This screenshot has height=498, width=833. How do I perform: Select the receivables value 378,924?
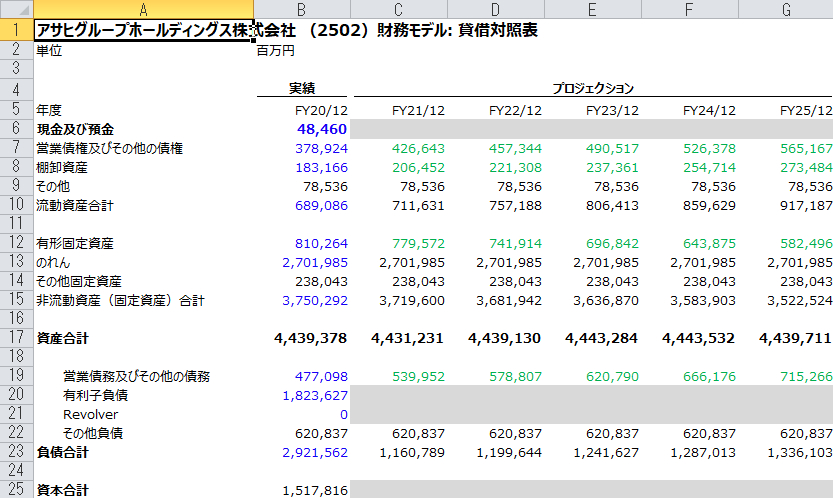(321, 148)
